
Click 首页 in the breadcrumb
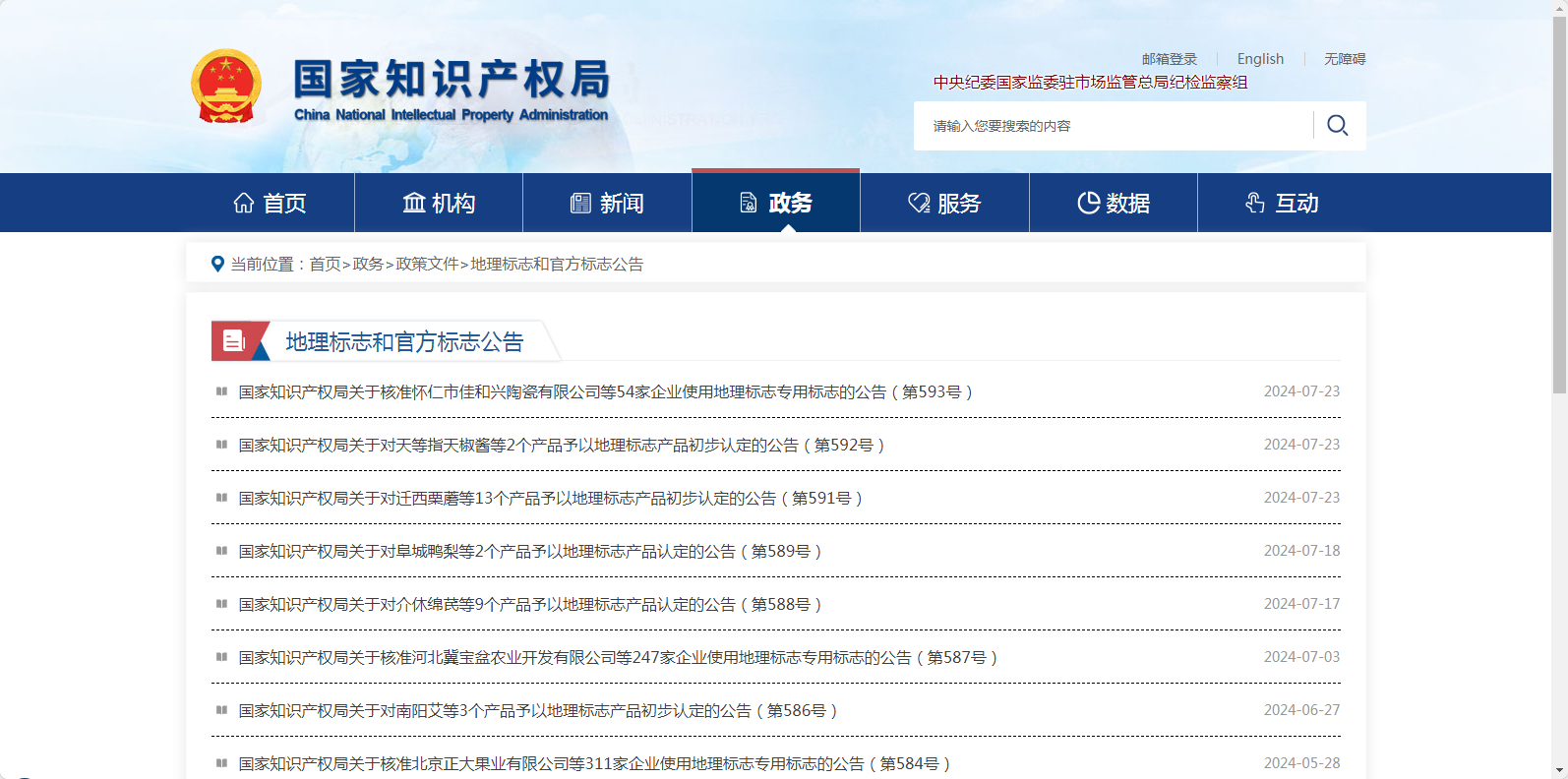(x=325, y=264)
